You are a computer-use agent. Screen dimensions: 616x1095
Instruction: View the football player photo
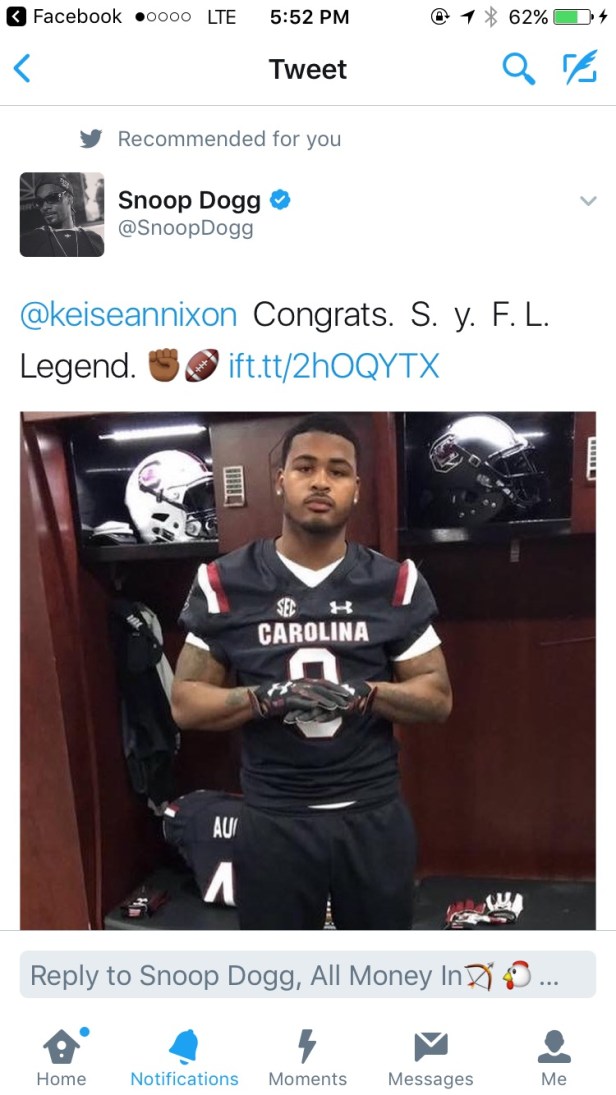tap(308, 670)
